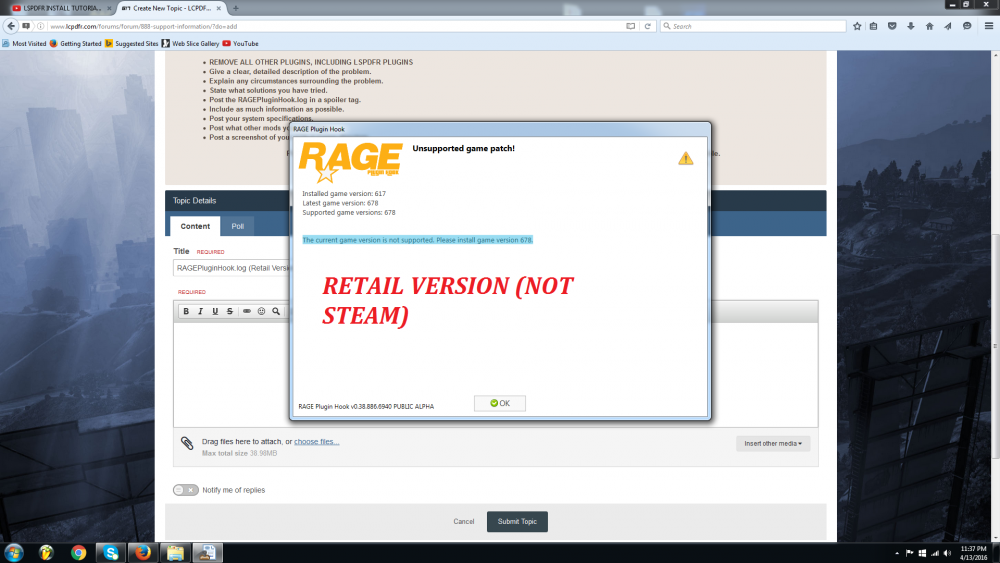Close the Create New Topic tab
Screen dimensions: 1000x563
click(x=219, y=8)
